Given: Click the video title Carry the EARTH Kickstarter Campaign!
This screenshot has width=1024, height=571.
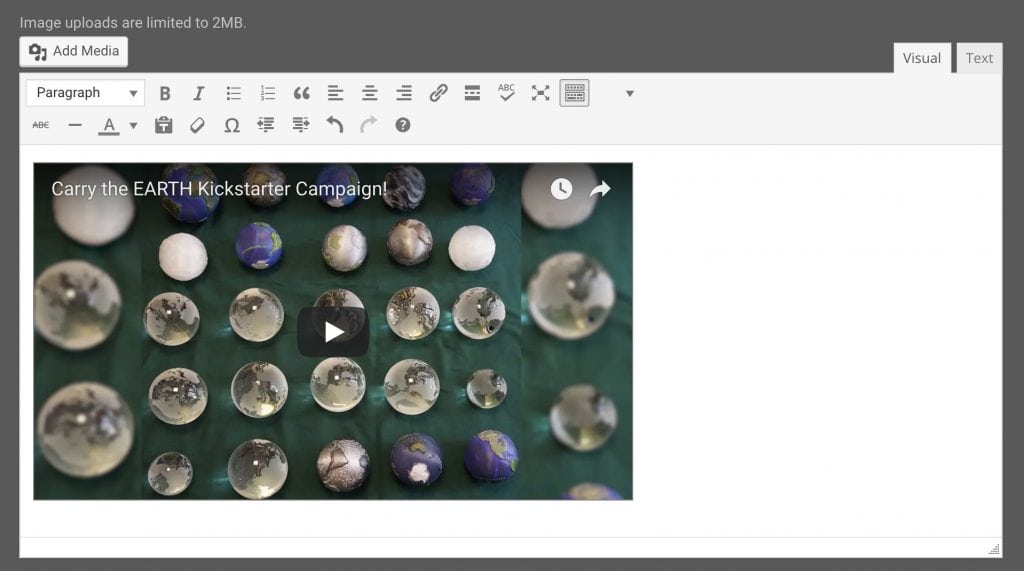Looking at the screenshot, I should [219, 189].
